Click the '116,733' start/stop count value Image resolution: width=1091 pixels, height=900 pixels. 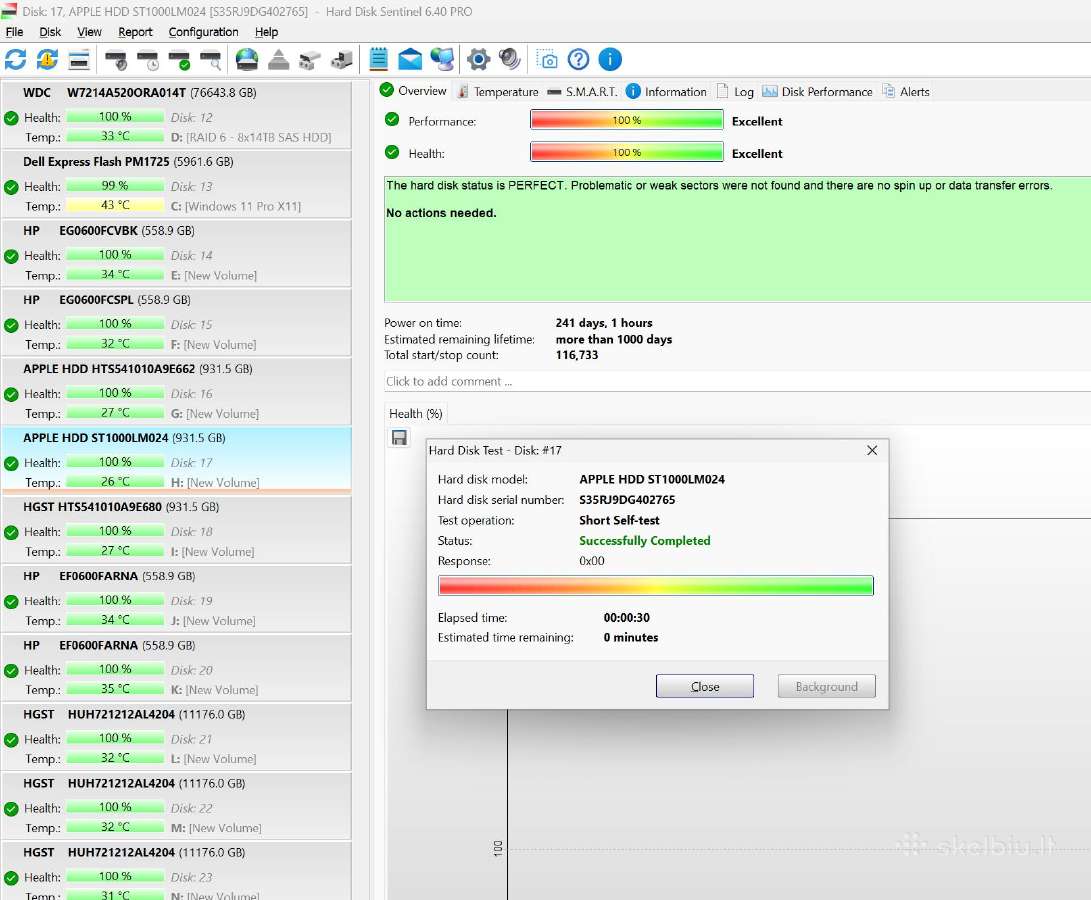(x=577, y=355)
